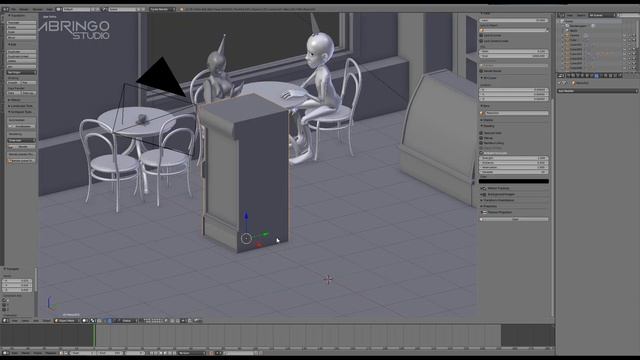The height and width of the screenshot is (360, 640).
Task: Open the render engine dropdown in top bar
Action: [x=162, y=9]
